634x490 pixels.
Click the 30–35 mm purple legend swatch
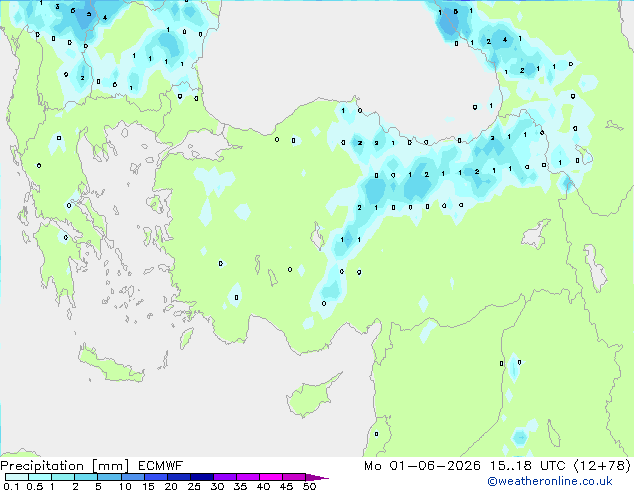(225, 477)
